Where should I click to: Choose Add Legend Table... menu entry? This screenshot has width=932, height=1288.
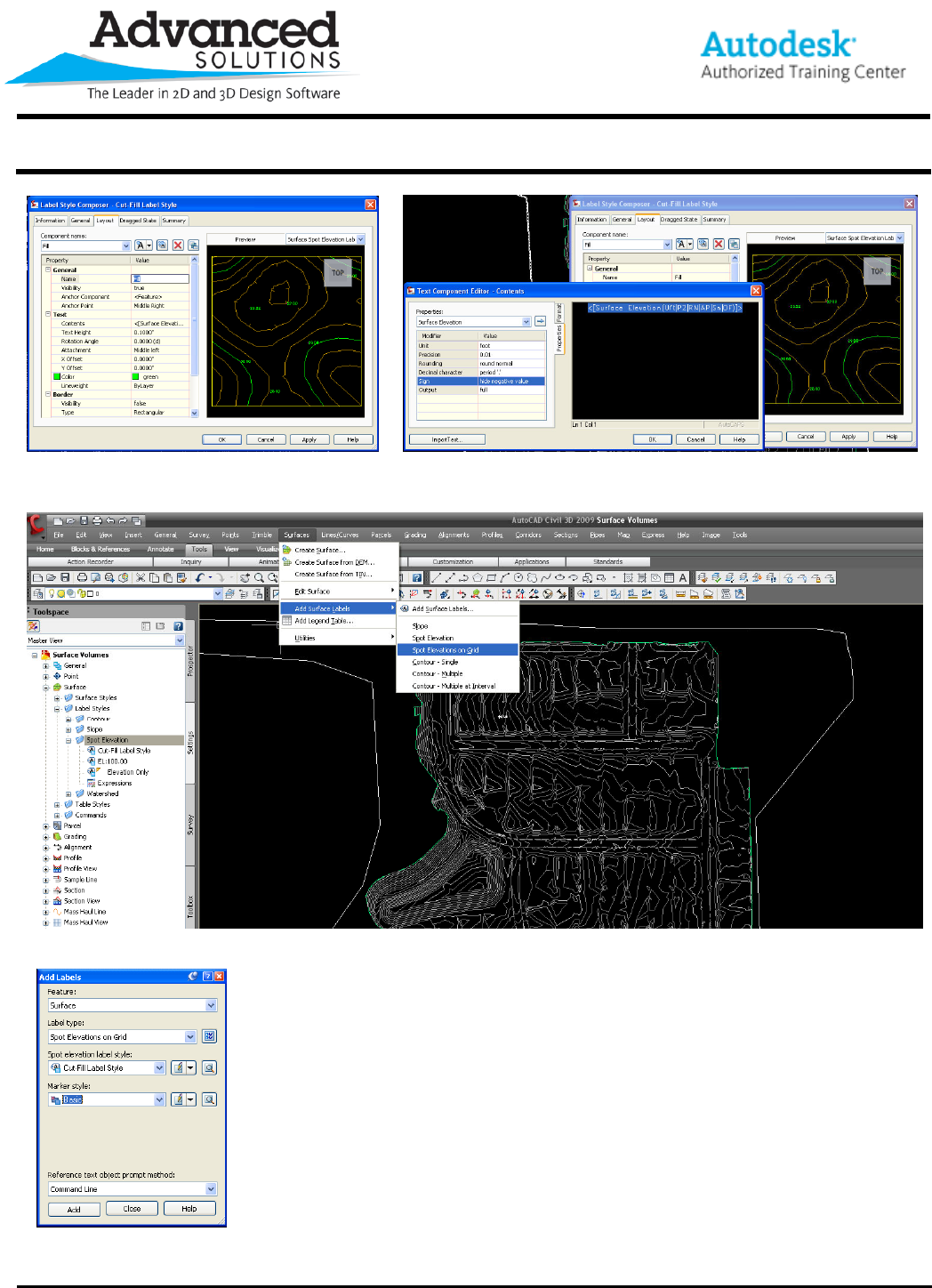324,621
